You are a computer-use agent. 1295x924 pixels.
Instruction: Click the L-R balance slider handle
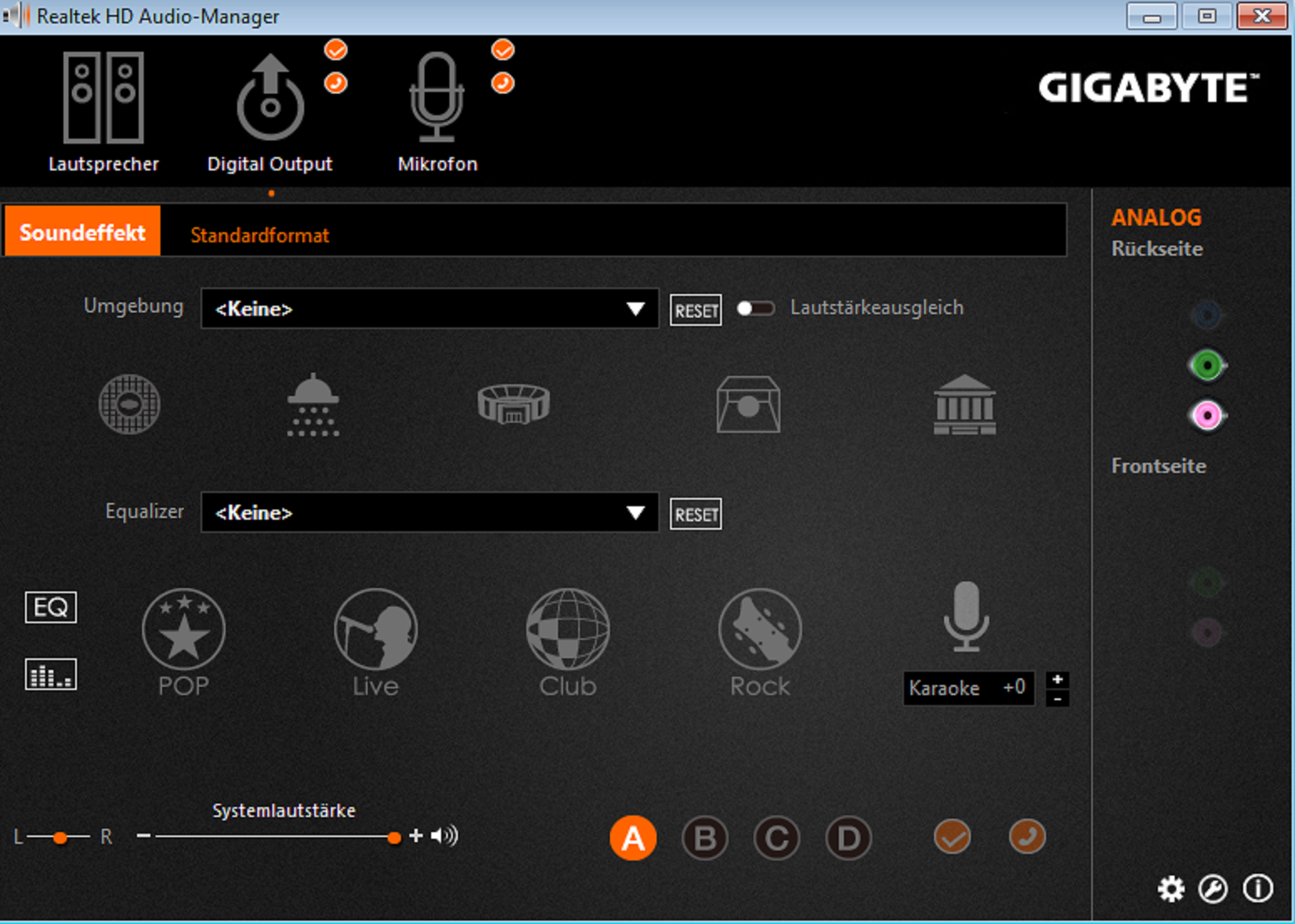59,837
